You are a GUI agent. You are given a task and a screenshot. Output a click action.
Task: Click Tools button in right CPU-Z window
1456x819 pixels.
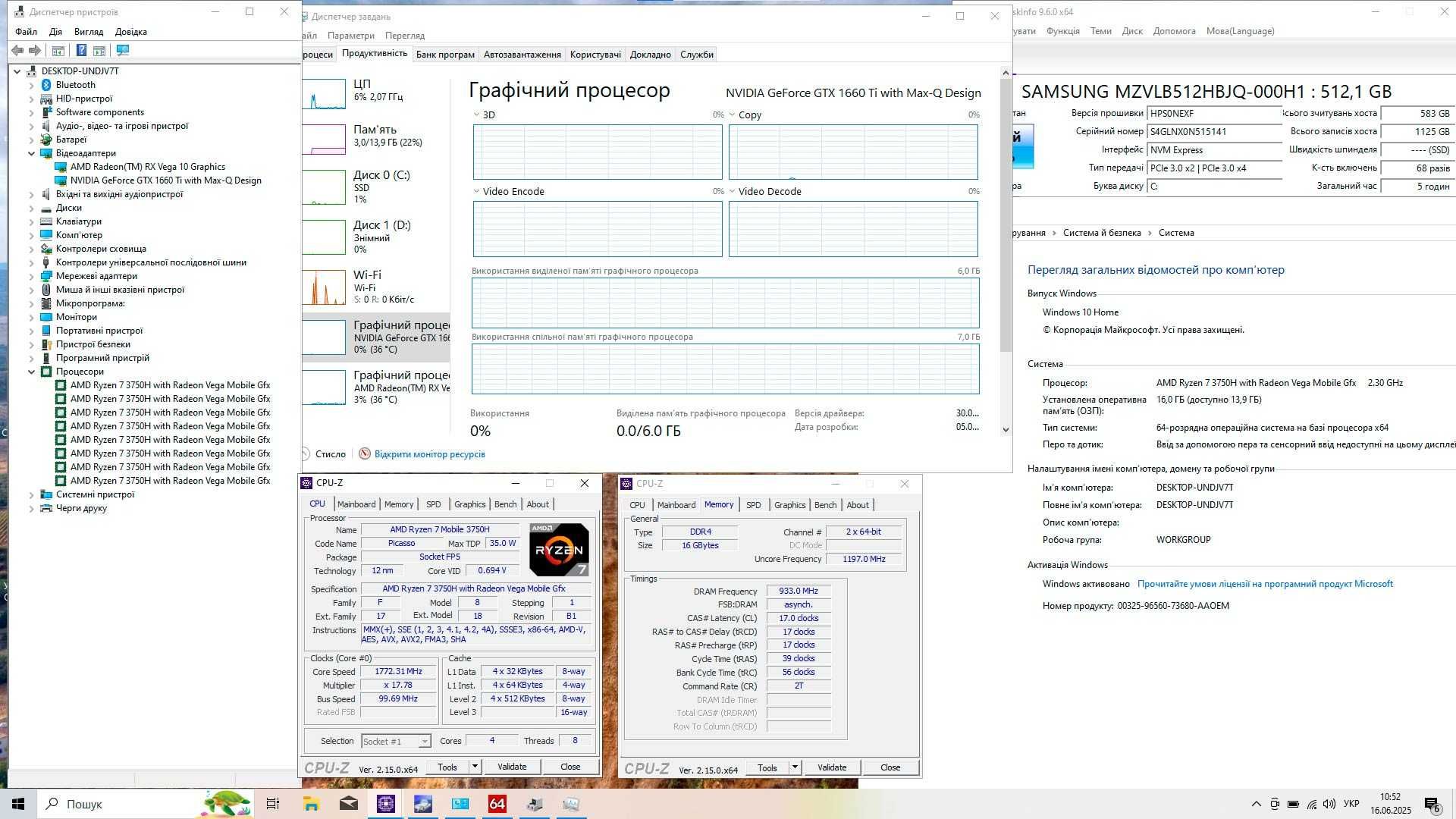click(x=767, y=768)
